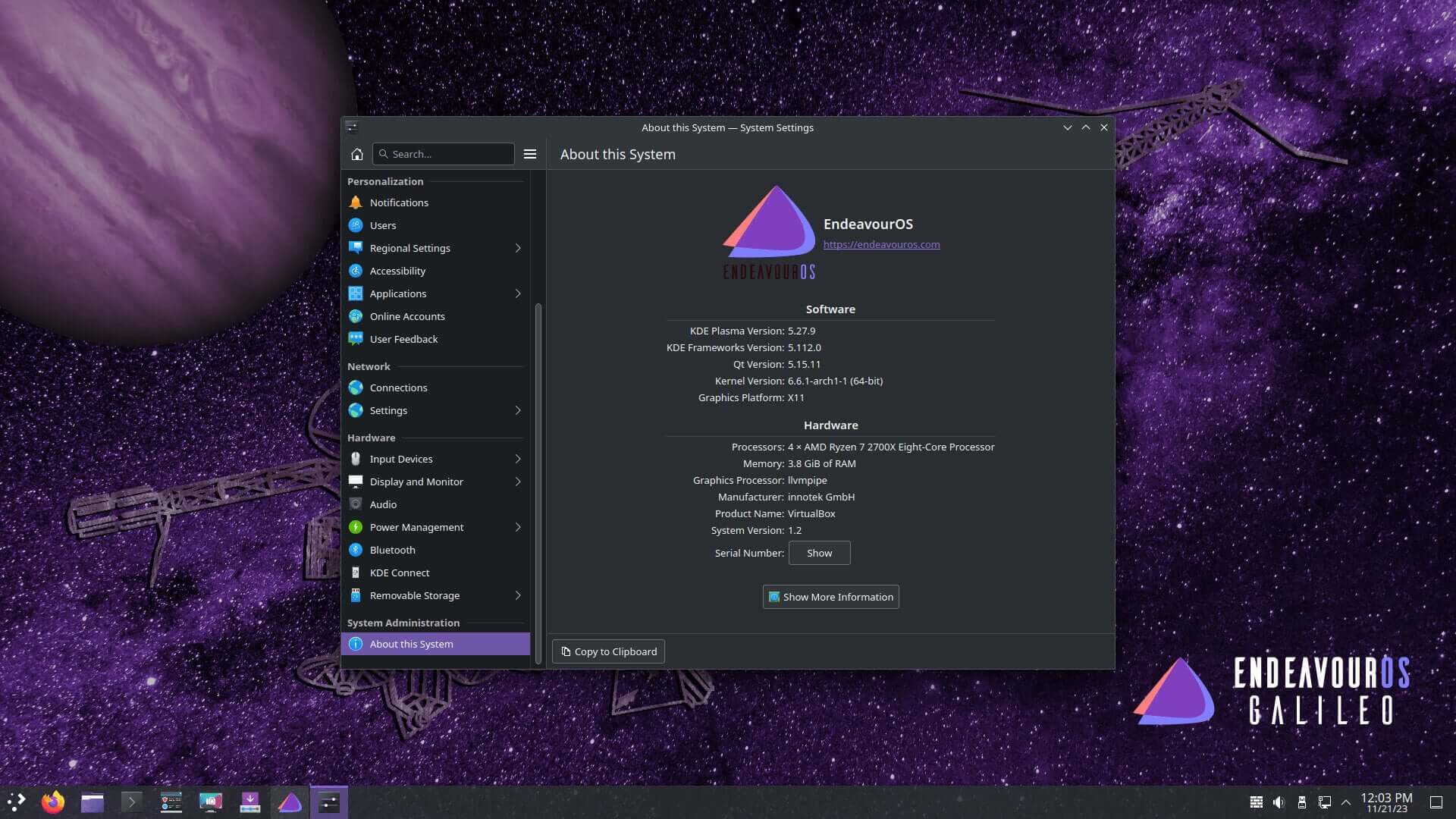Viewport: 1456px width, 819px height.
Task: Click Home navigation icon
Action: (x=357, y=154)
